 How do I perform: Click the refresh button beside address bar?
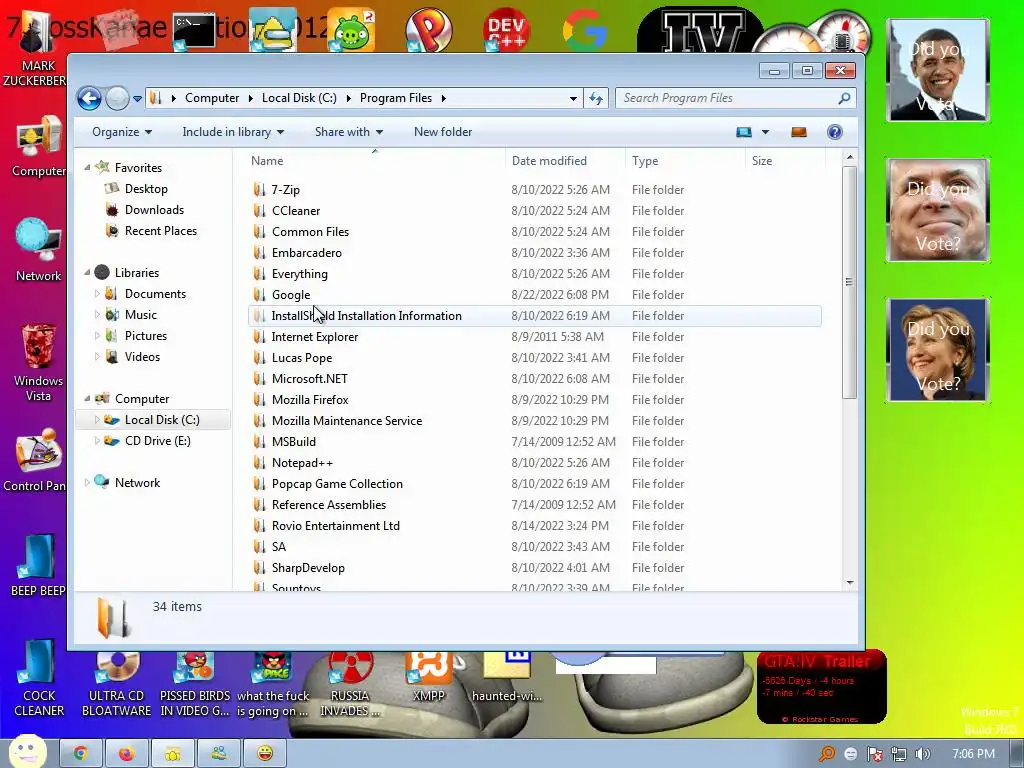click(596, 98)
